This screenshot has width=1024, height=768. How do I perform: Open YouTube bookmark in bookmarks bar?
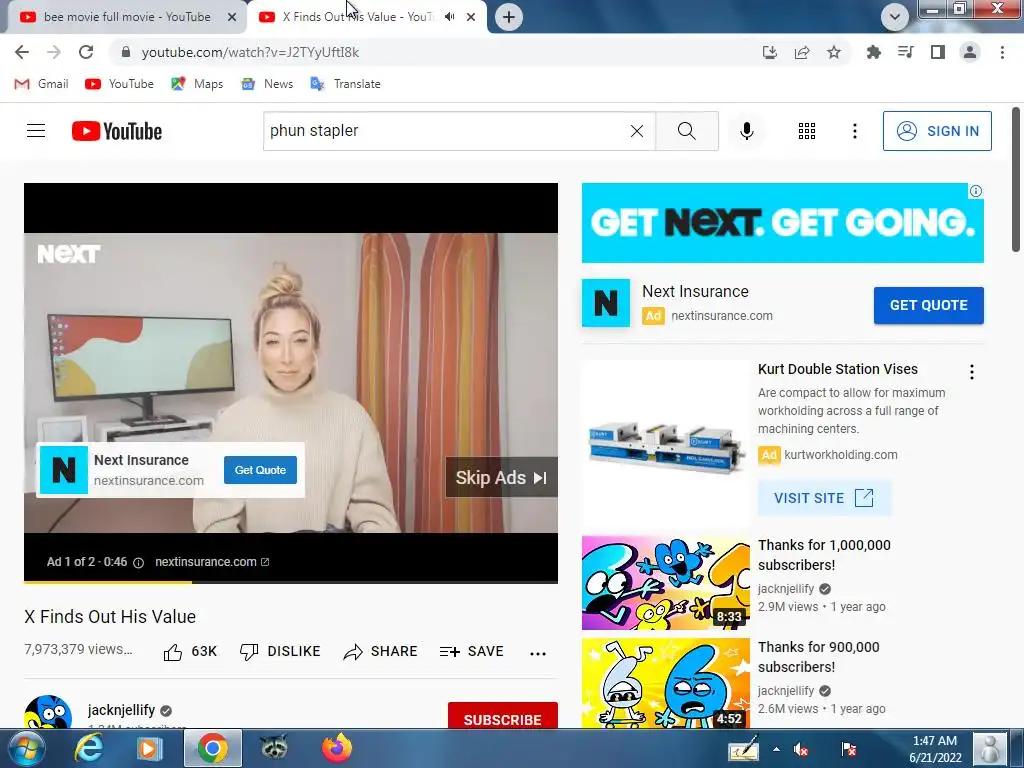tap(120, 84)
